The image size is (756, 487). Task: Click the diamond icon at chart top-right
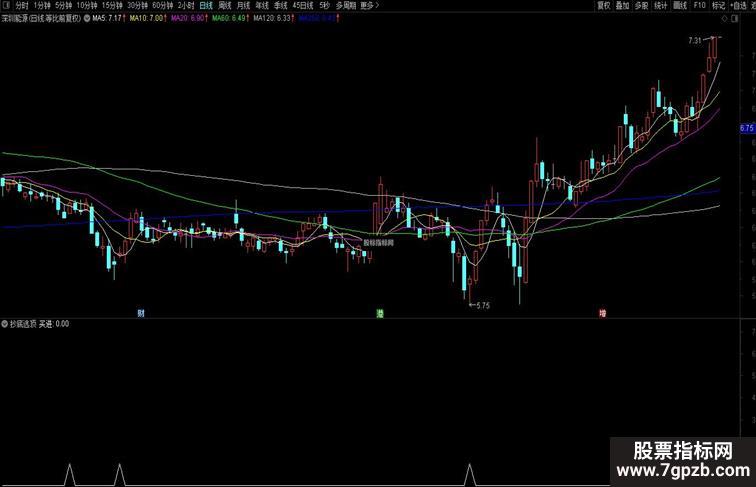coord(724,18)
